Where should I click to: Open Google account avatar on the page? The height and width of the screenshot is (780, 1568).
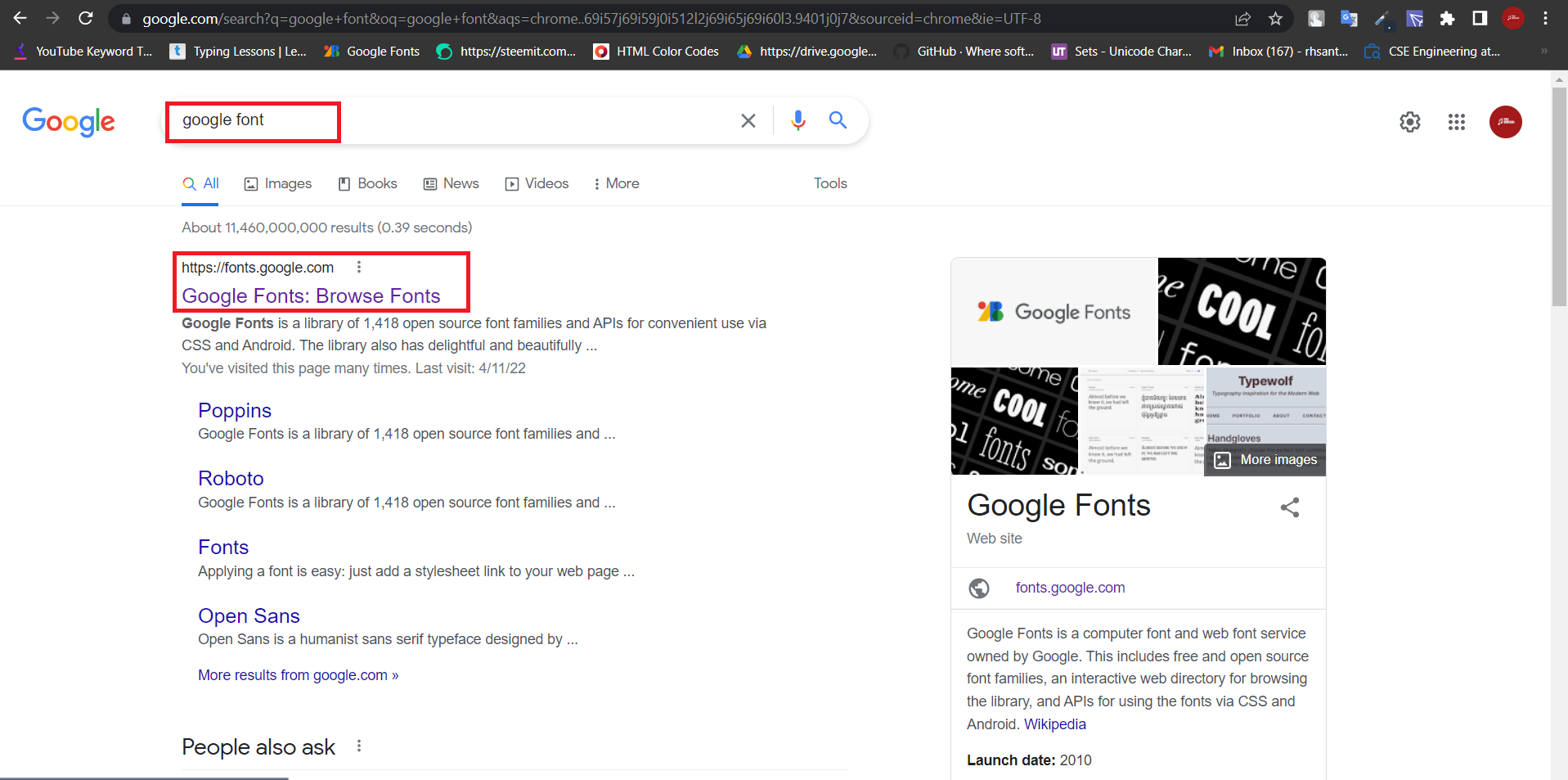click(x=1506, y=122)
